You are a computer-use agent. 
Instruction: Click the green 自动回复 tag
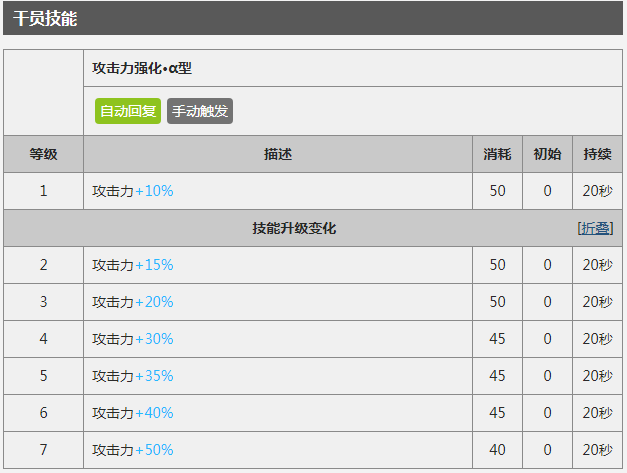tap(128, 111)
